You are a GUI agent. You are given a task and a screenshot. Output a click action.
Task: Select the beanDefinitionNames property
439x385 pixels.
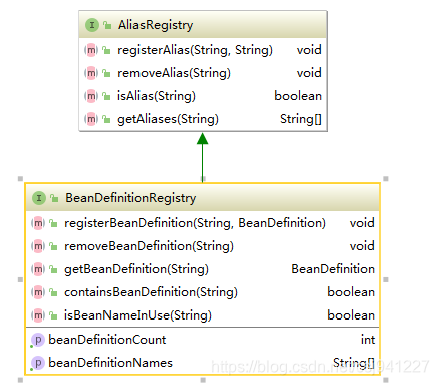(x=110, y=363)
